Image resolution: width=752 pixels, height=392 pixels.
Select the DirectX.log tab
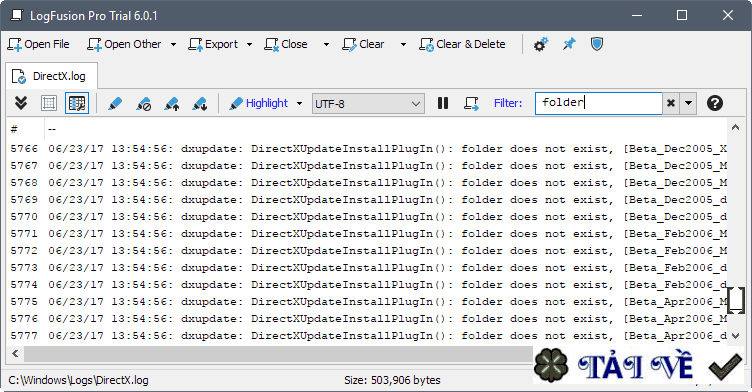[x=51, y=76]
